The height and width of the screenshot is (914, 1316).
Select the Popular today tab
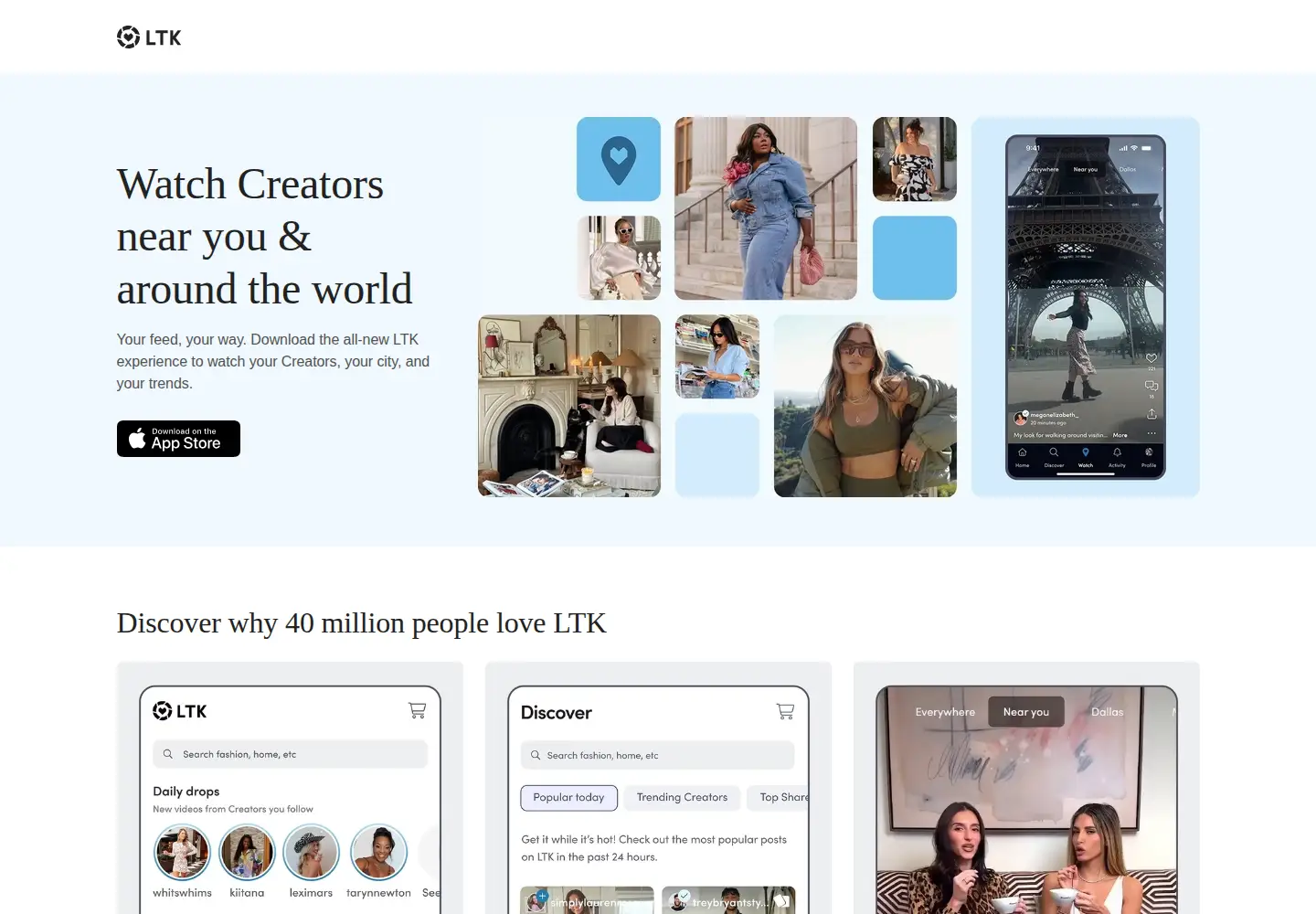(x=569, y=798)
